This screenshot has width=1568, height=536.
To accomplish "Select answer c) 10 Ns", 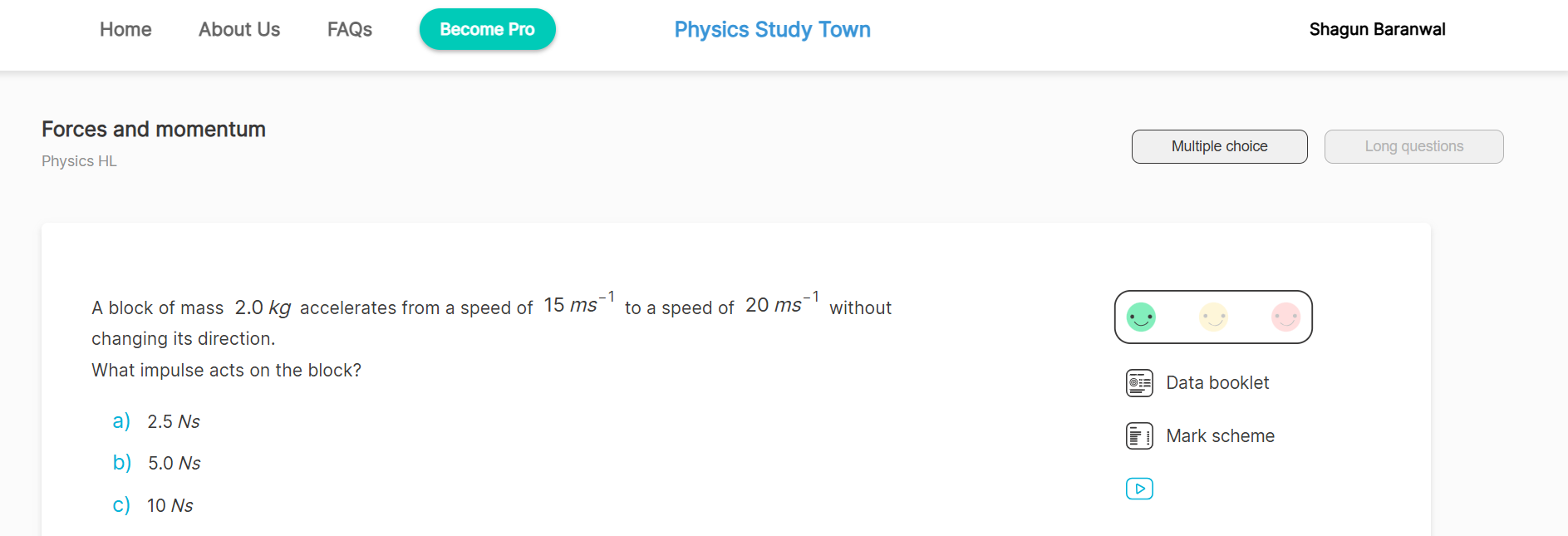I will pyautogui.click(x=170, y=506).
